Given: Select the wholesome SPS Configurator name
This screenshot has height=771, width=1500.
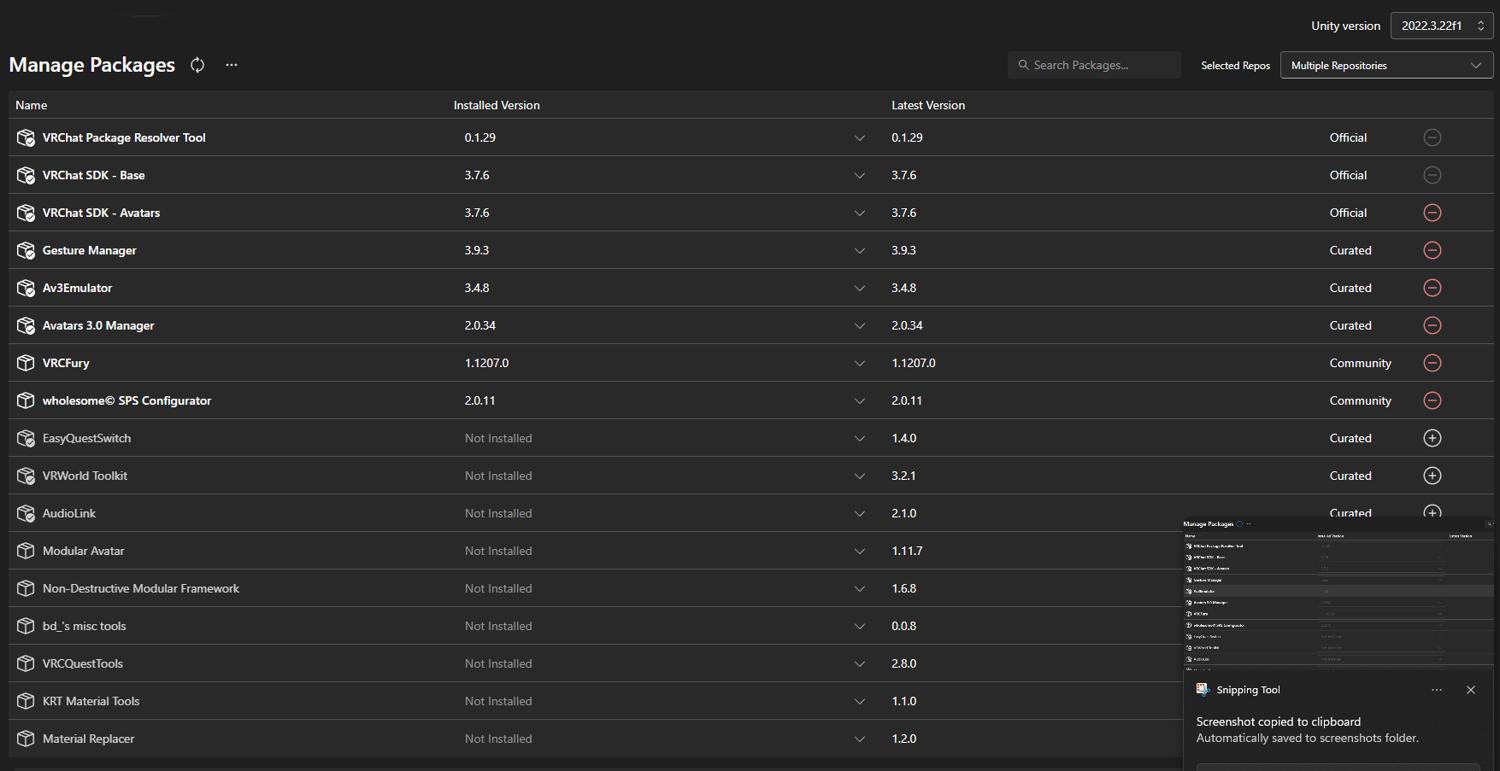Looking at the screenshot, I should [127, 401].
